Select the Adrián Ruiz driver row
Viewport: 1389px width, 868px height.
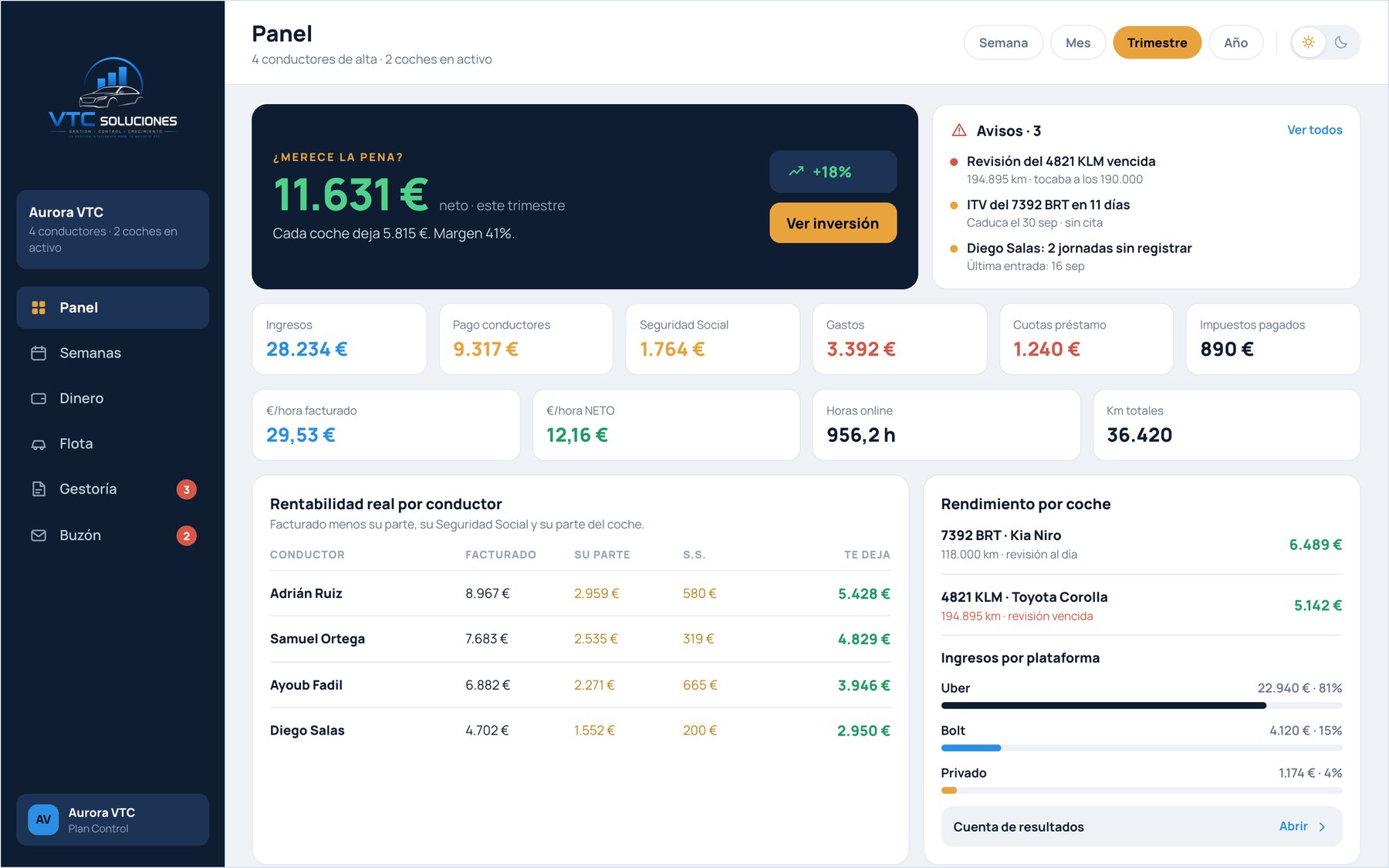pos(580,593)
